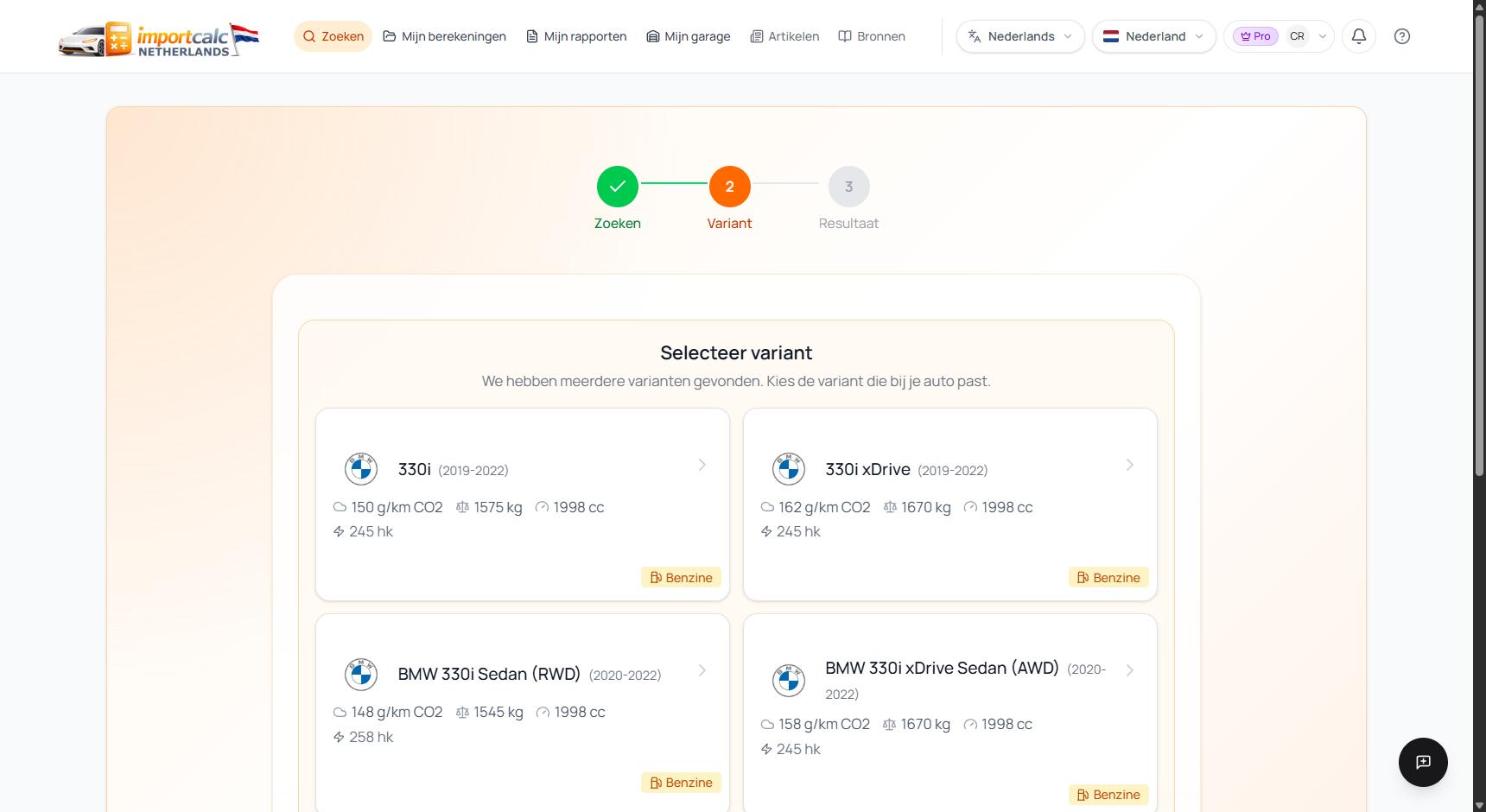Expand the Pro account menu chevron
This screenshot has height=812, width=1486.
click(1322, 36)
